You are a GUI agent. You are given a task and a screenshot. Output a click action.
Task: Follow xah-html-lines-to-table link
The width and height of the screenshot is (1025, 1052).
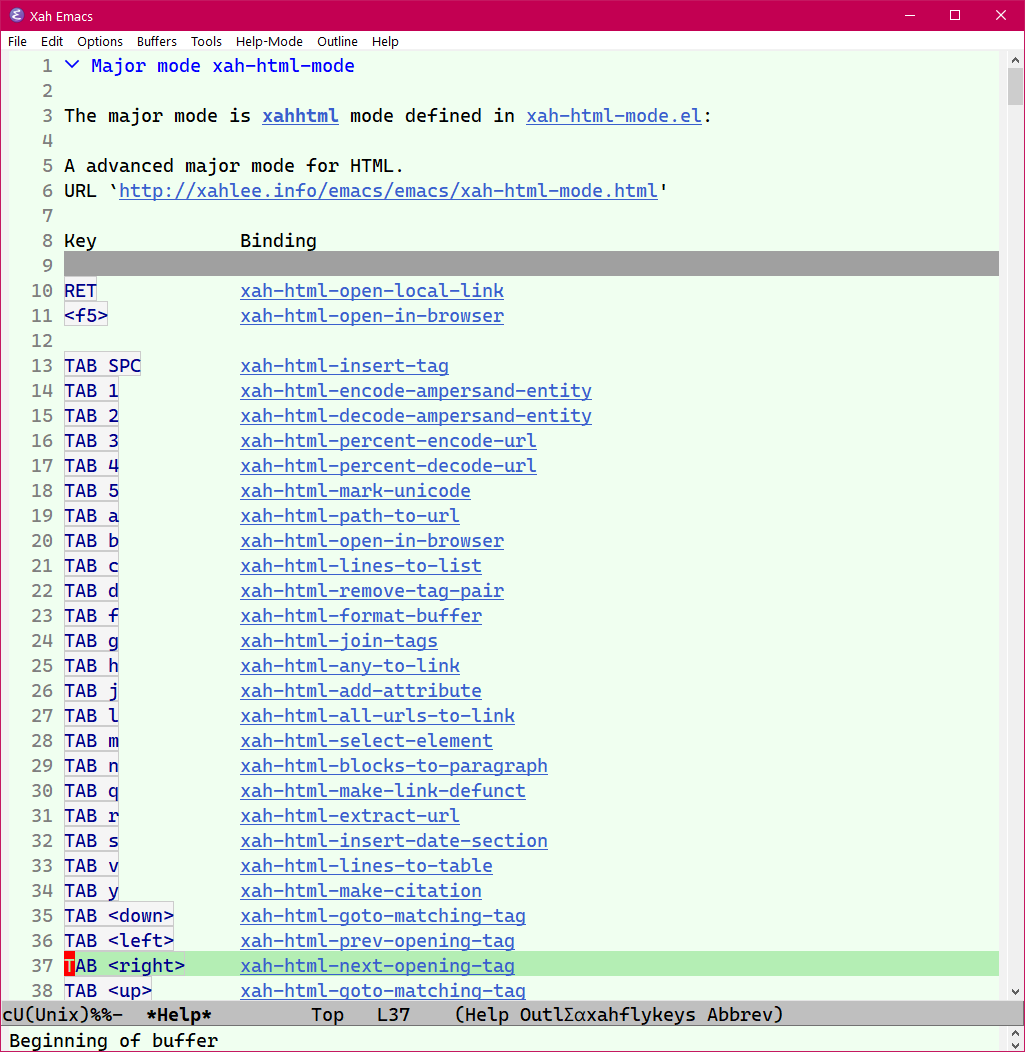coord(366,866)
